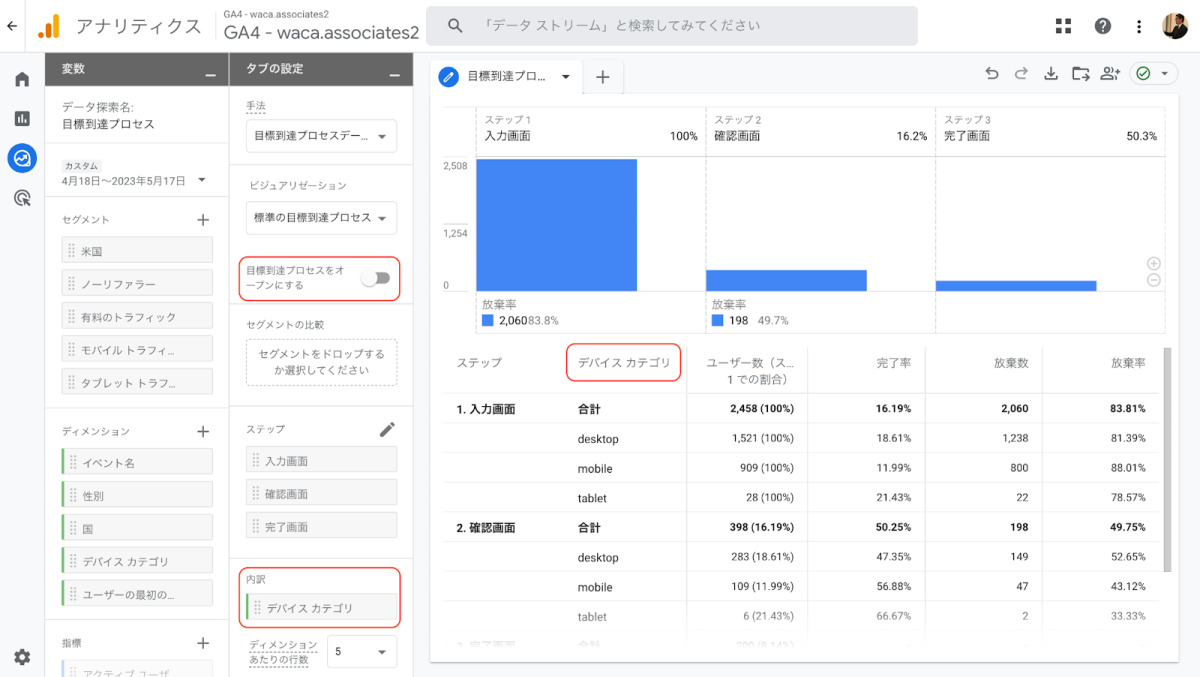The image size is (1200, 677).
Task: Click the segment comparison drop zone
Action: pos(321,362)
